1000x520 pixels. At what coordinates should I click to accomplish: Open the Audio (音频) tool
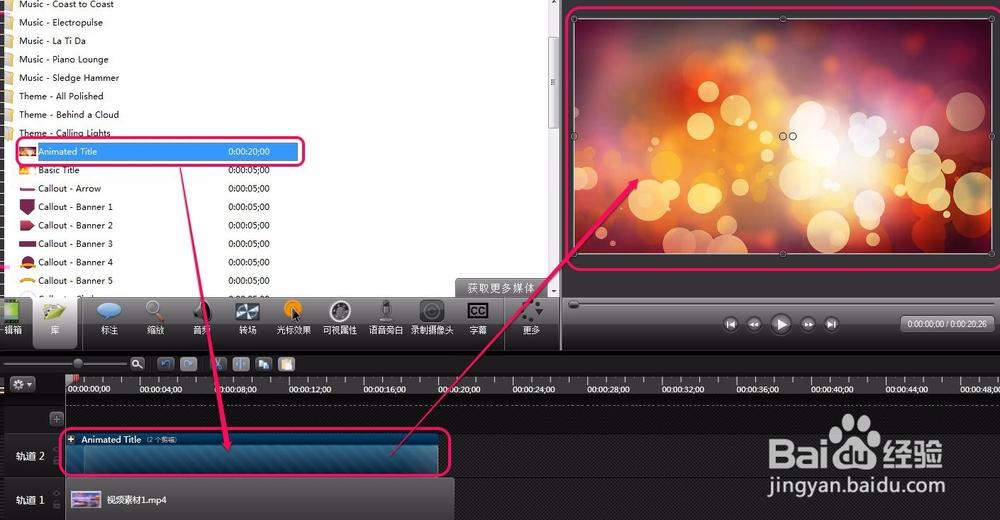click(202, 318)
